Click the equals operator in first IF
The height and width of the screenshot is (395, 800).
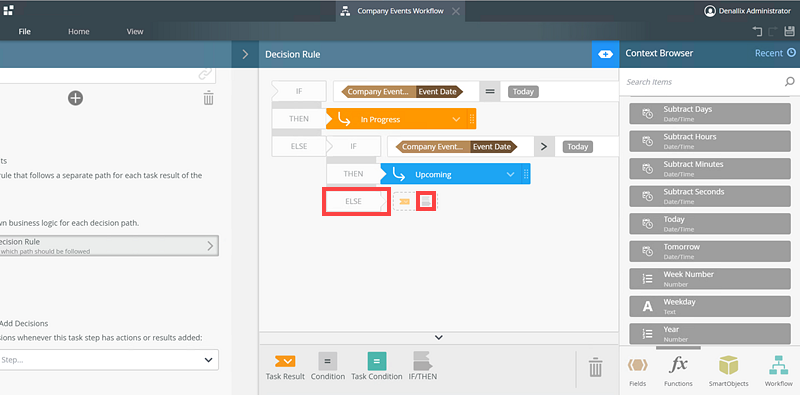tap(490, 92)
